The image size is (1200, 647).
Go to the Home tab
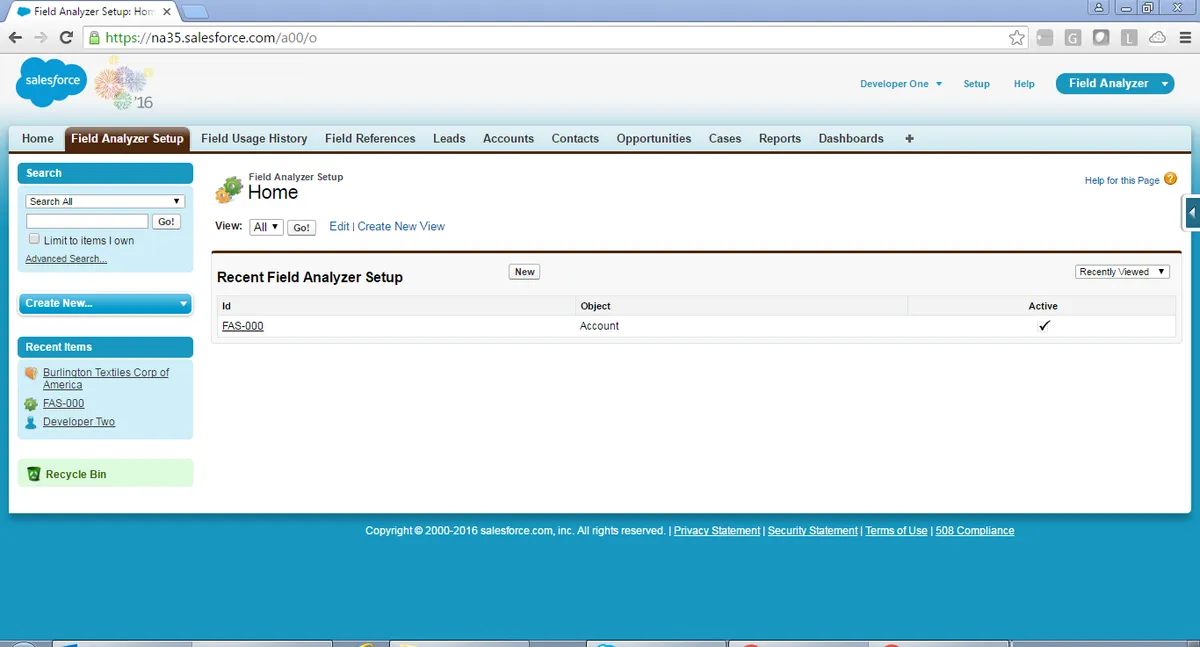pyautogui.click(x=38, y=139)
